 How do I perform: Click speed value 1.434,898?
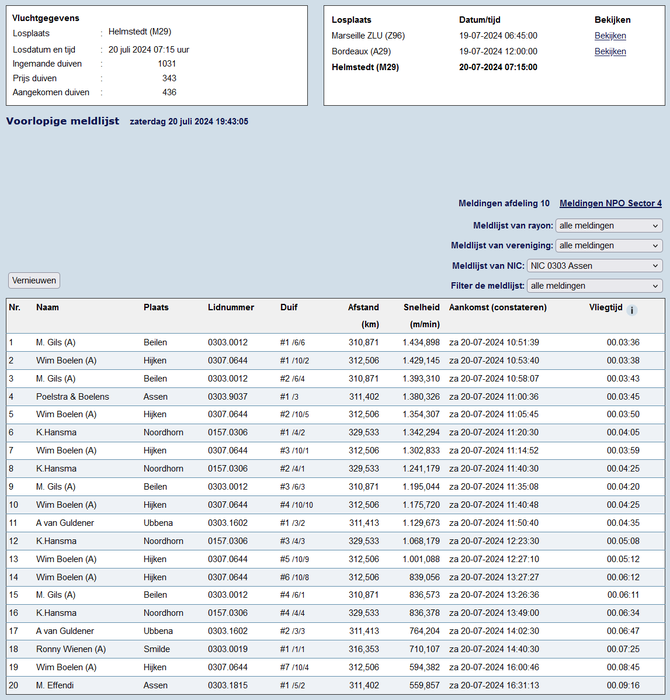click(421, 342)
